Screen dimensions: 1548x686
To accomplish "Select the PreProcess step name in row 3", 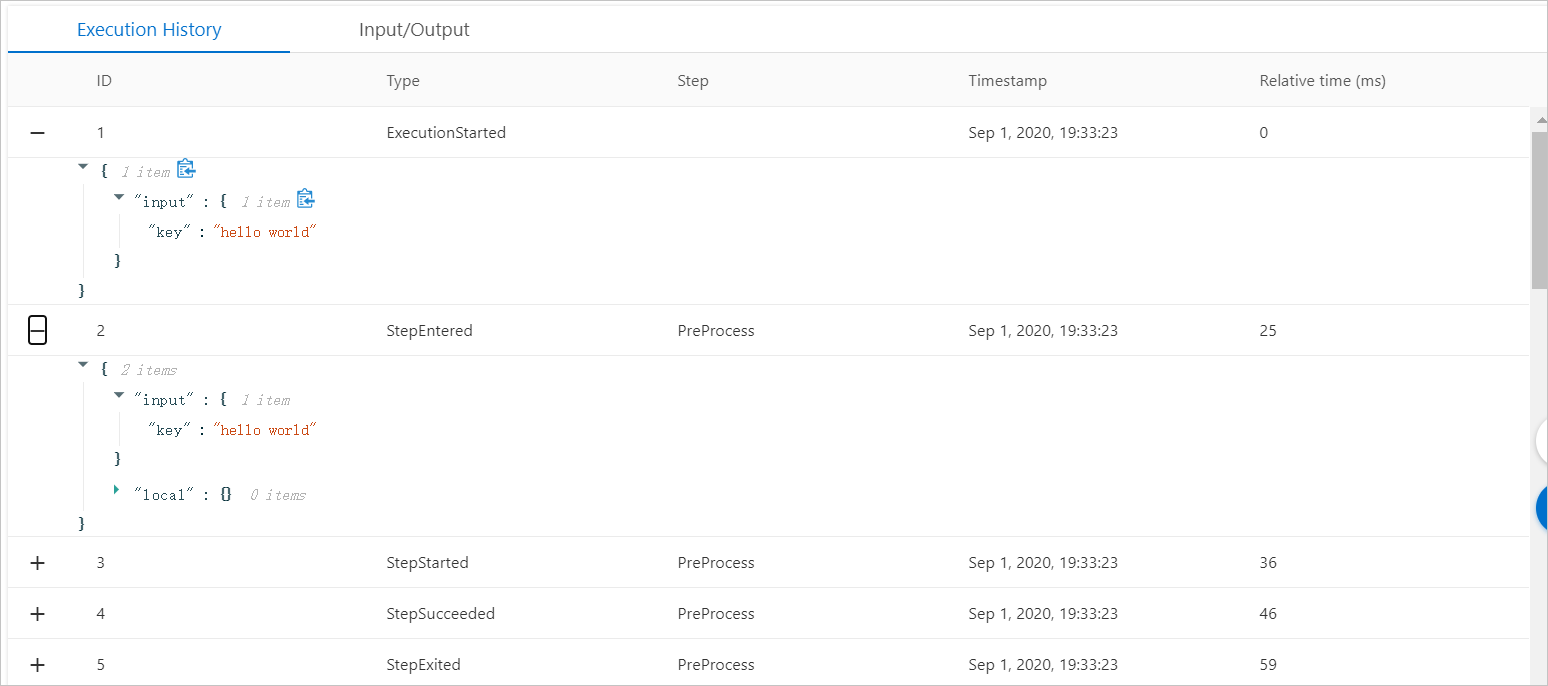I will (x=715, y=562).
